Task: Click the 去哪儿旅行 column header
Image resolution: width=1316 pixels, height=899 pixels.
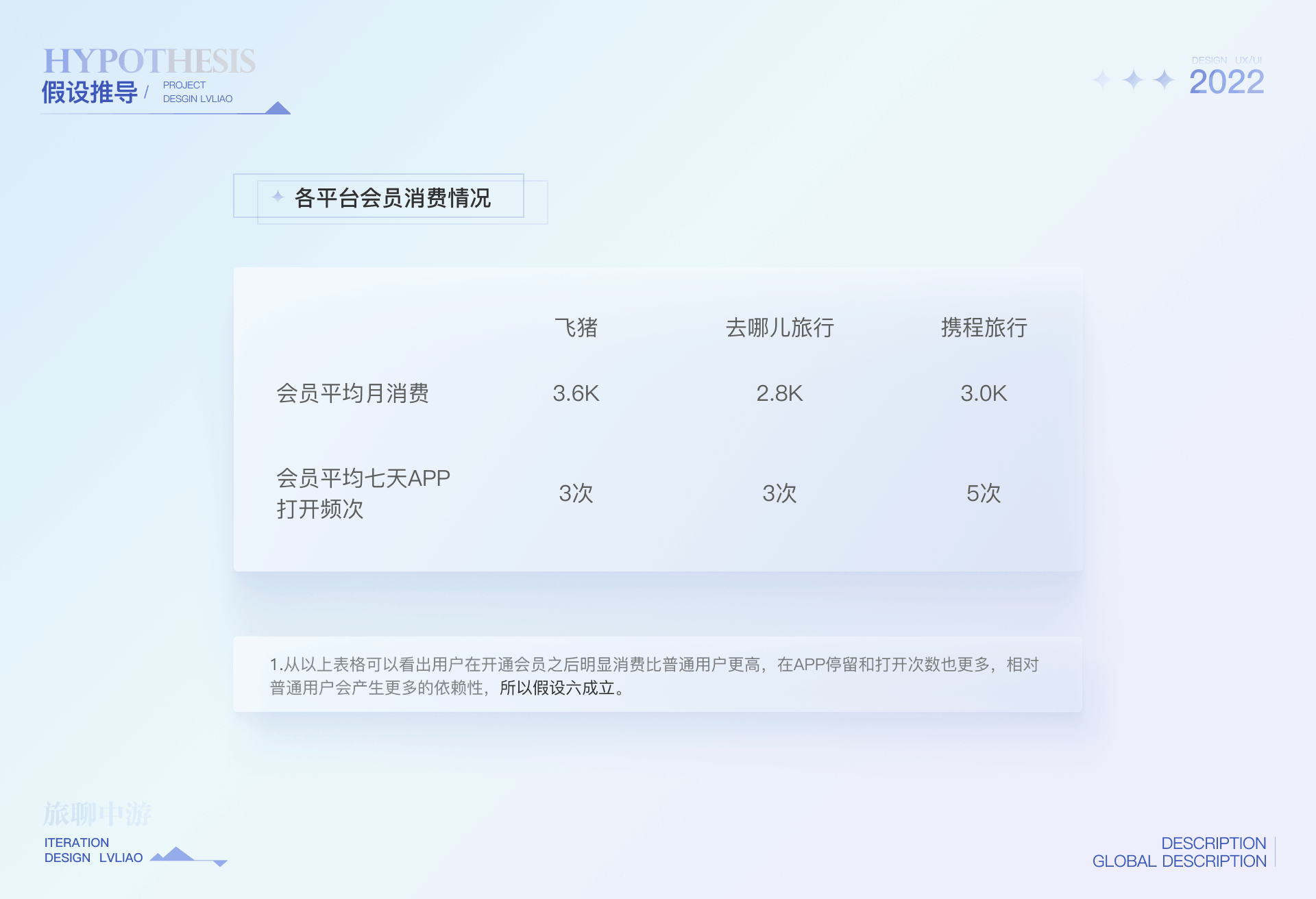Action: click(x=780, y=328)
